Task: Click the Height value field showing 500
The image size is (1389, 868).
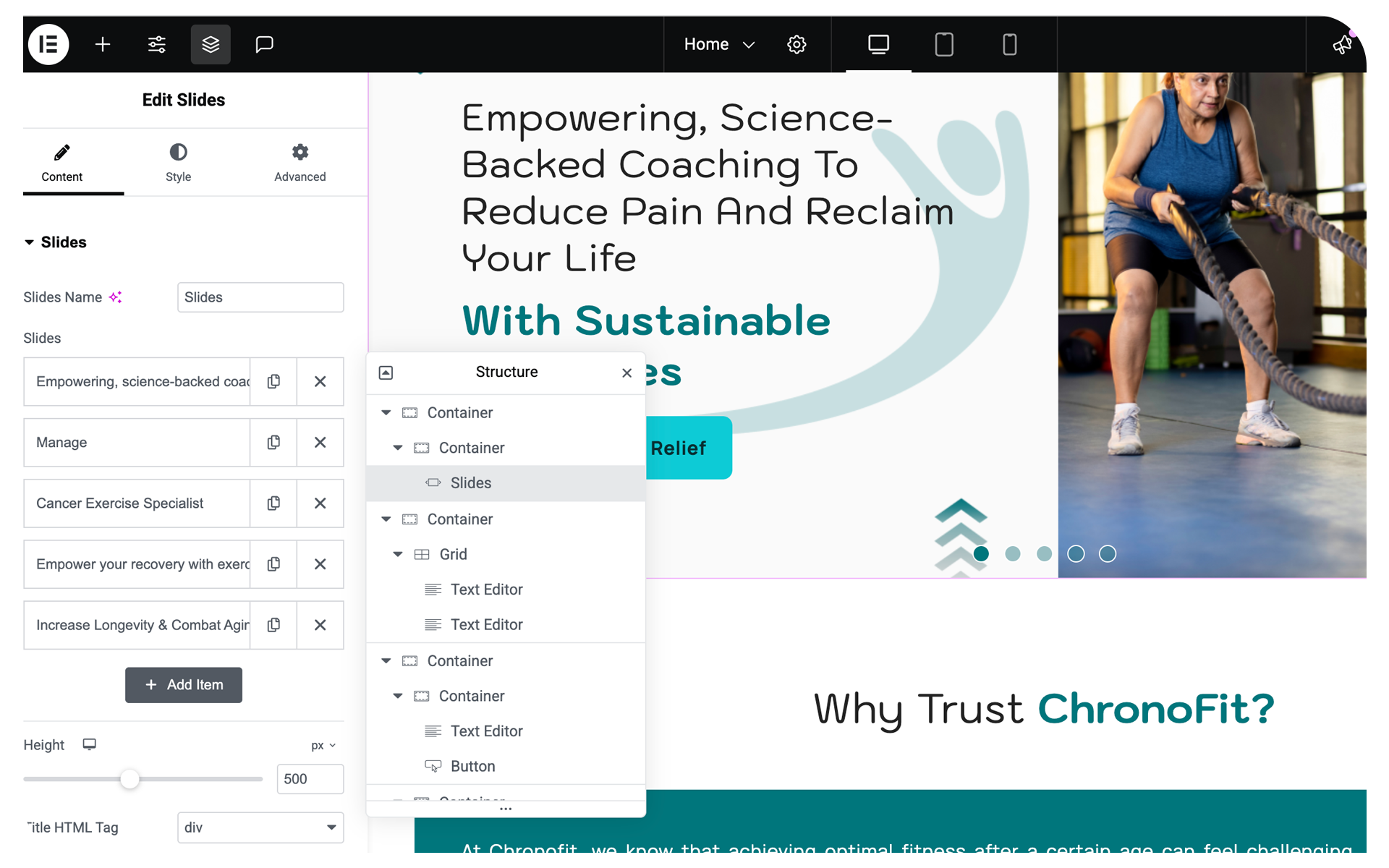Action: pos(310,779)
